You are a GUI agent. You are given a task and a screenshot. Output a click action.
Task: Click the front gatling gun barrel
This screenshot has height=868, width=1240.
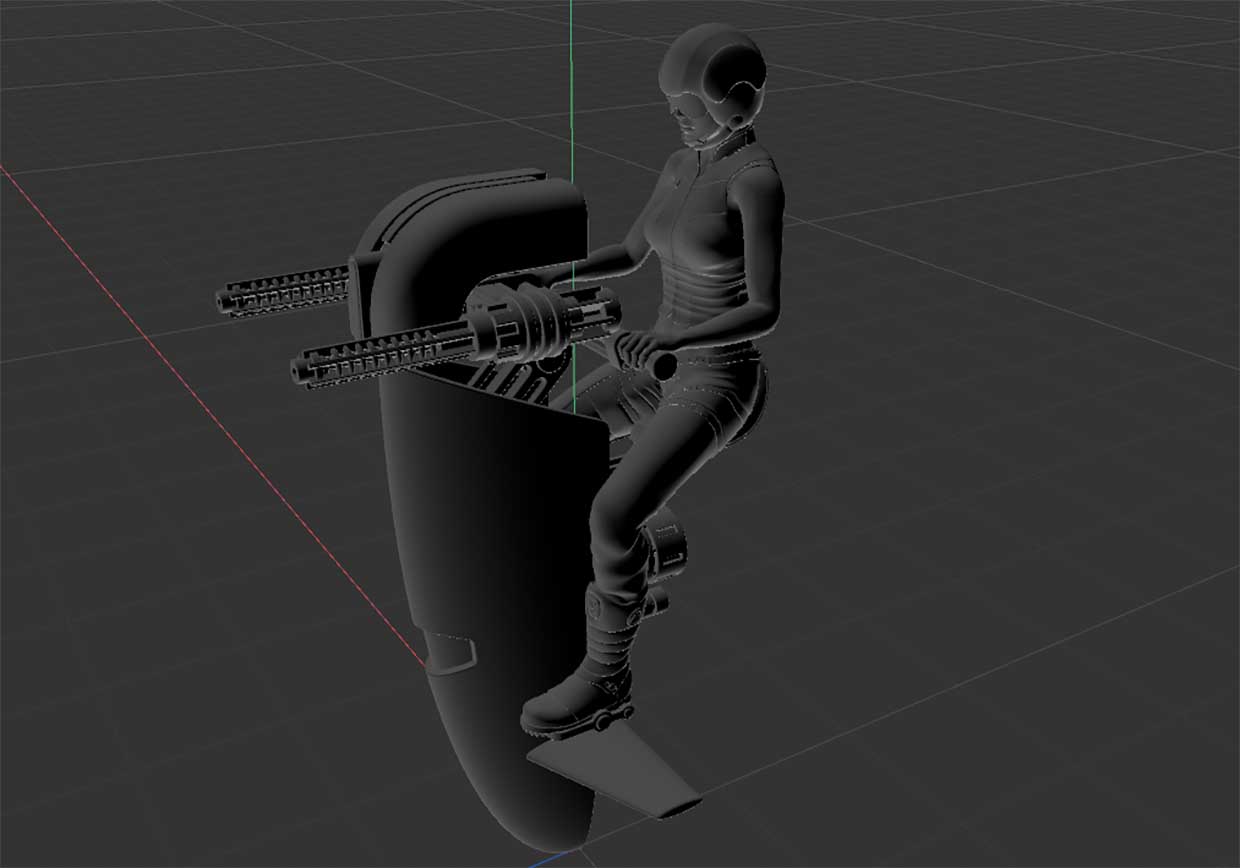click(380, 355)
